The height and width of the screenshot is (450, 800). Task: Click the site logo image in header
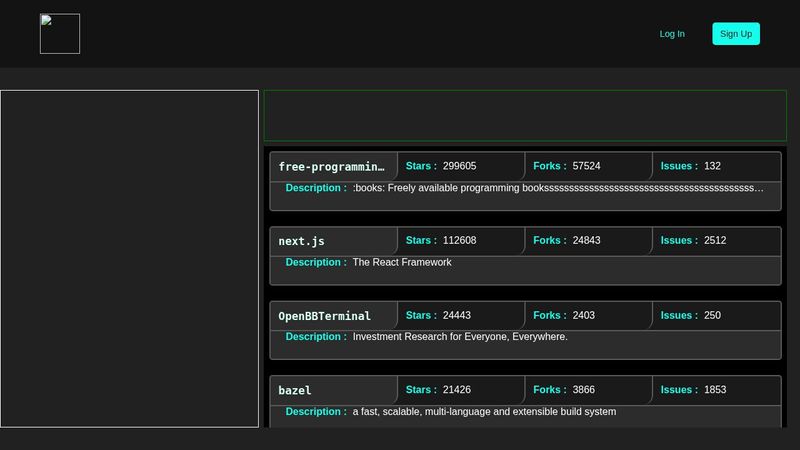point(60,34)
